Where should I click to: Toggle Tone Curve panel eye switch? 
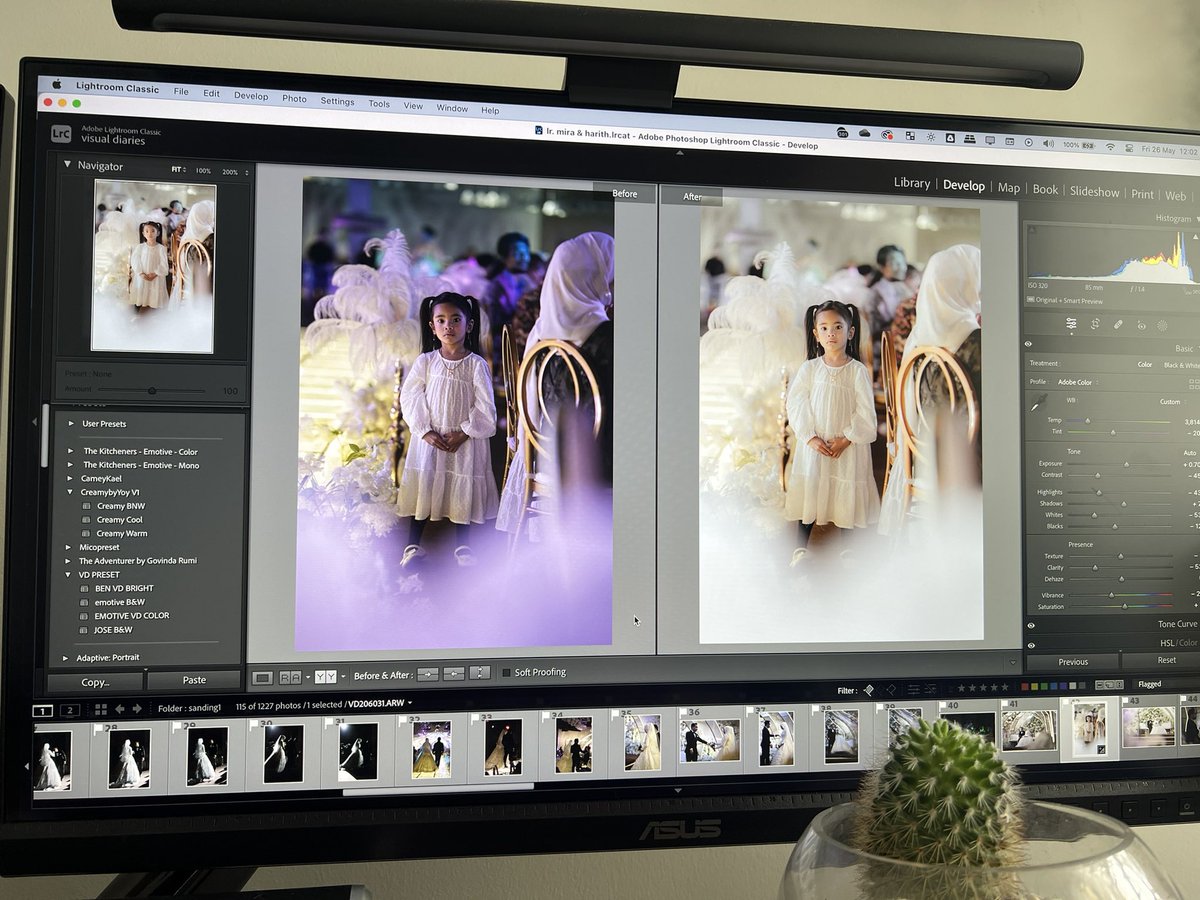coord(1030,625)
